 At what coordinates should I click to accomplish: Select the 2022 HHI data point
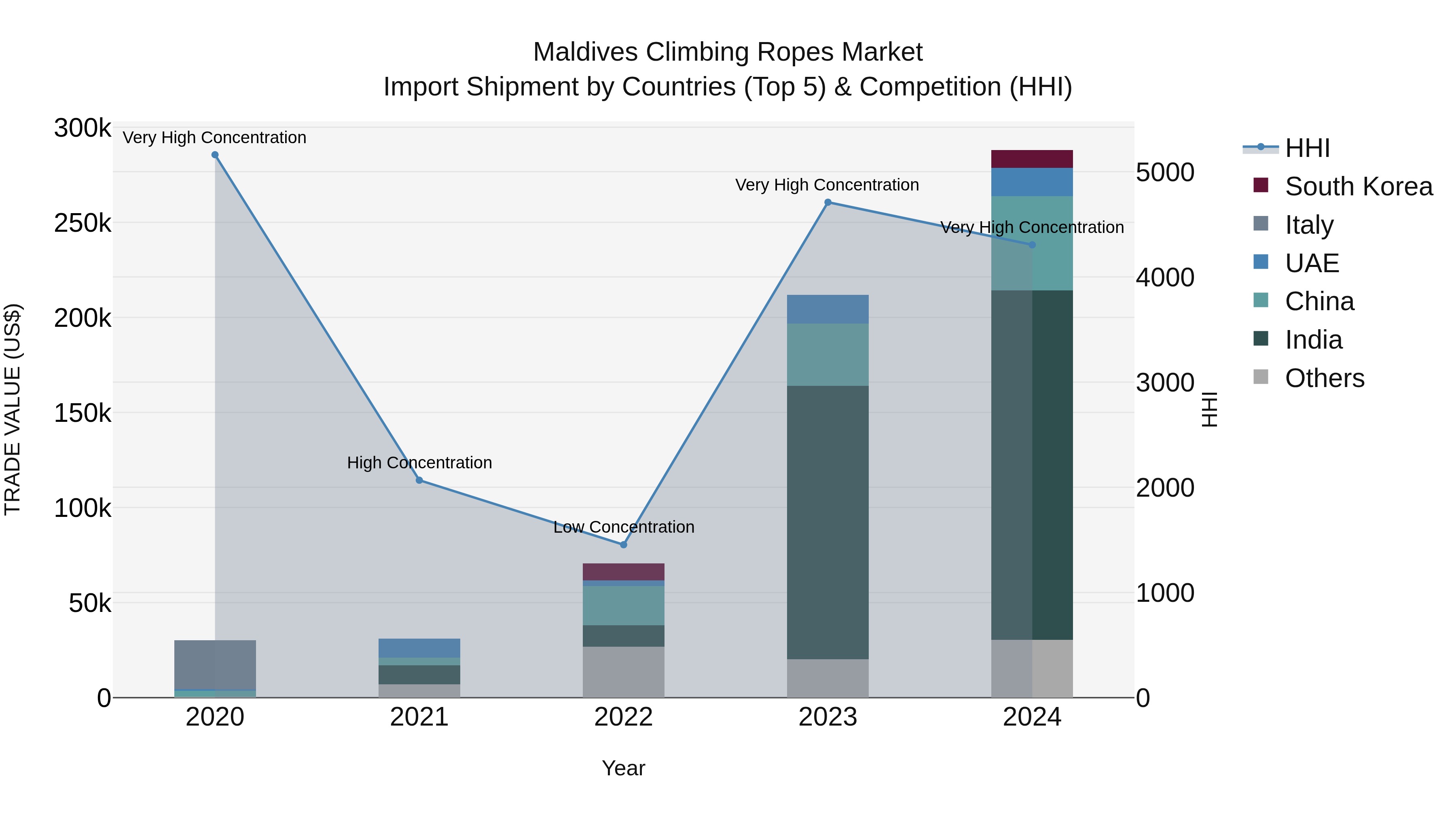tap(623, 545)
